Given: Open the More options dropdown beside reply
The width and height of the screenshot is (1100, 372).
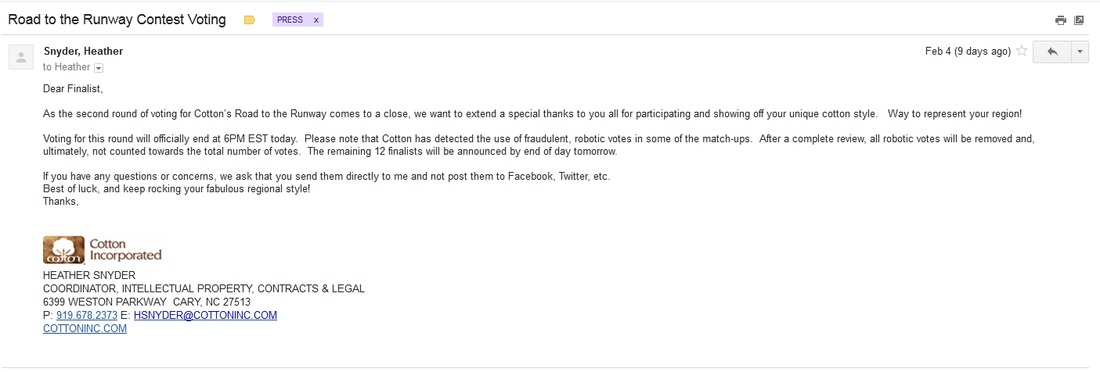Looking at the screenshot, I should click(1080, 52).
